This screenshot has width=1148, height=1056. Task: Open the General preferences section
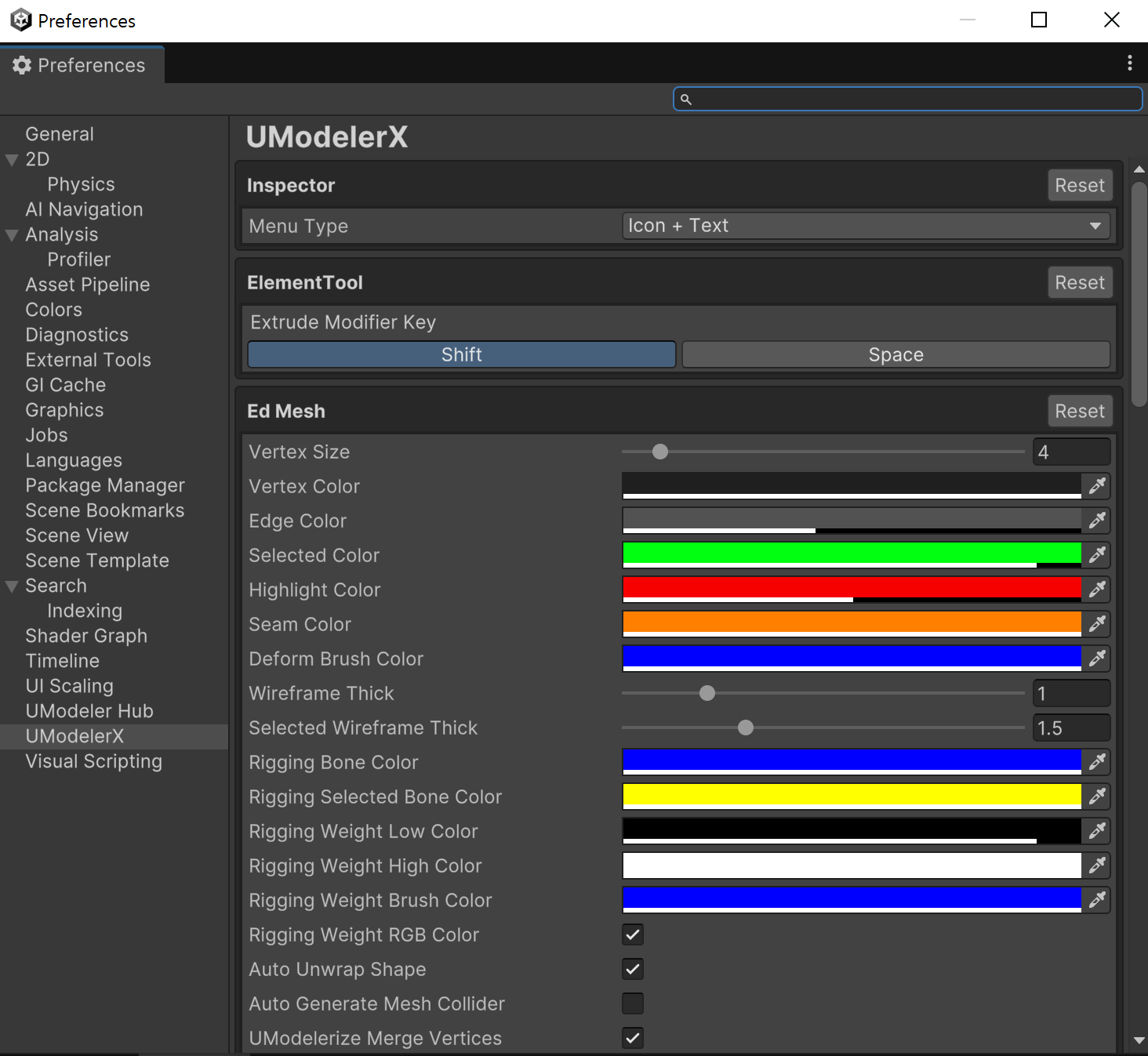click(60, 134)
